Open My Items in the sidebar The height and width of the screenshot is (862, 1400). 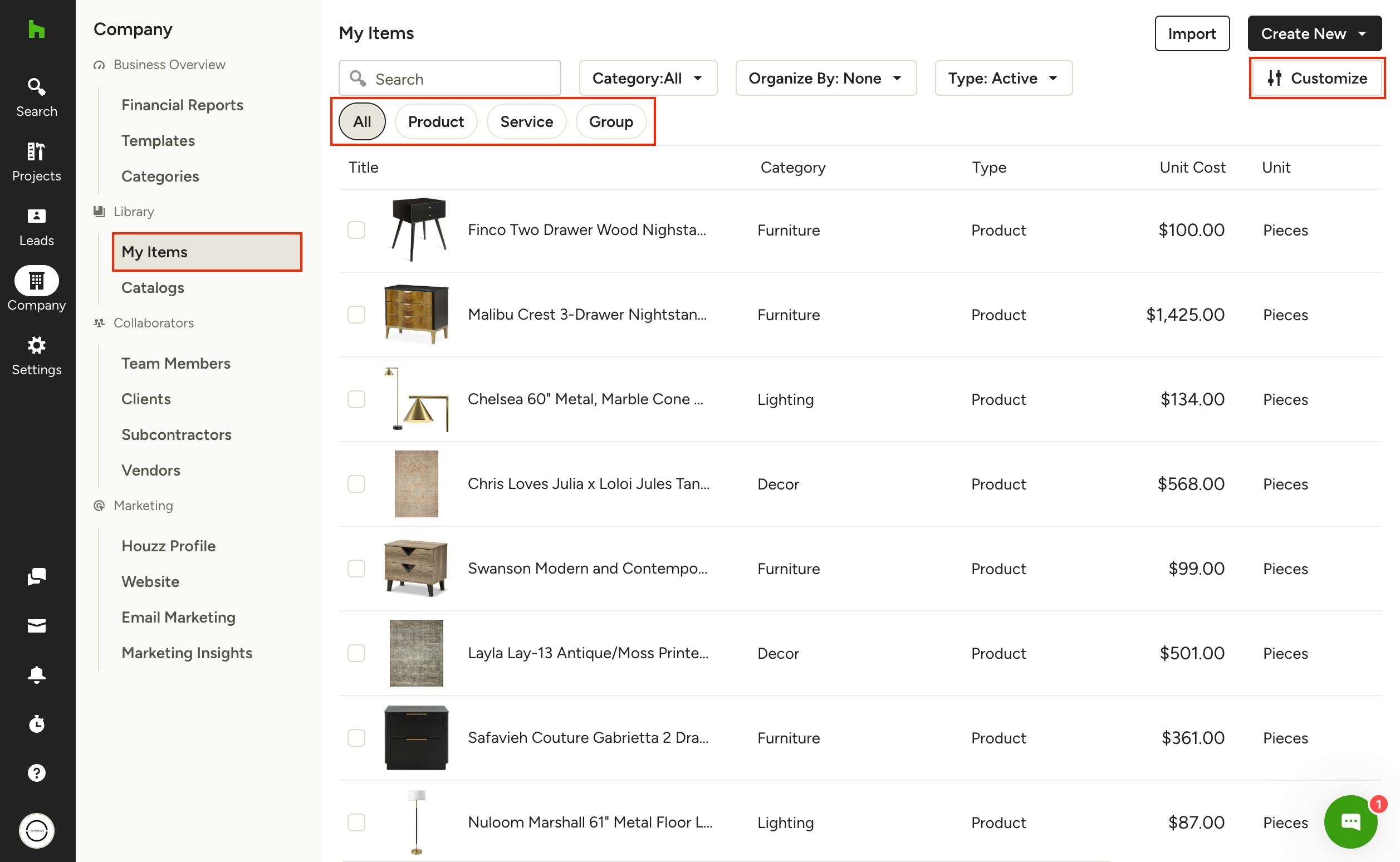tap(207, 252)
